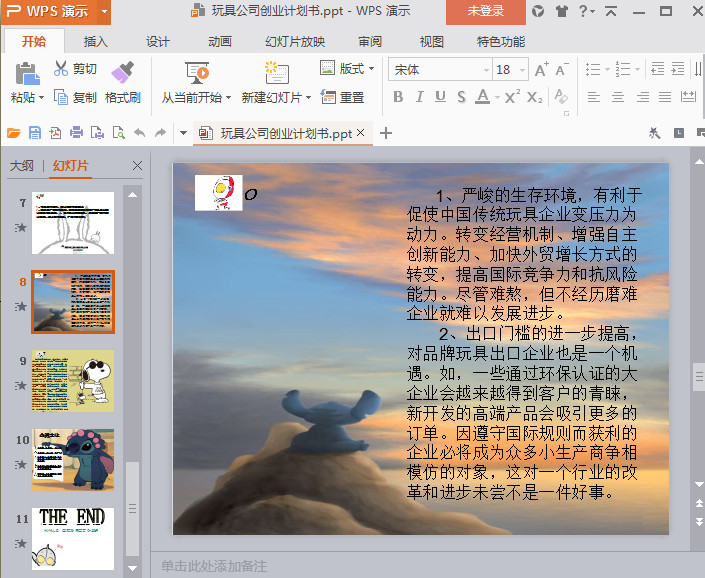Toggle animation star on slide 8
705x578 pixels.
(x=20, y=307)
